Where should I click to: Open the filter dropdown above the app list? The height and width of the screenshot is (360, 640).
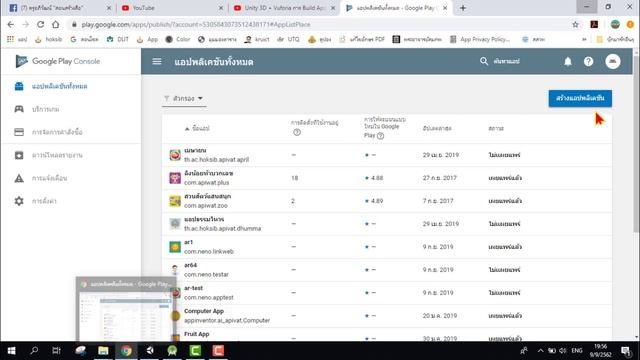coord(184,98)
